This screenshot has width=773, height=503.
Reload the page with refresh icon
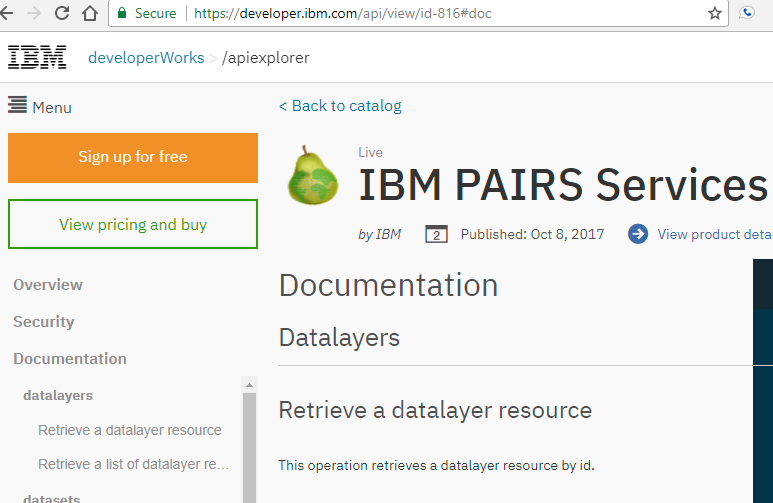pos(62,13)
